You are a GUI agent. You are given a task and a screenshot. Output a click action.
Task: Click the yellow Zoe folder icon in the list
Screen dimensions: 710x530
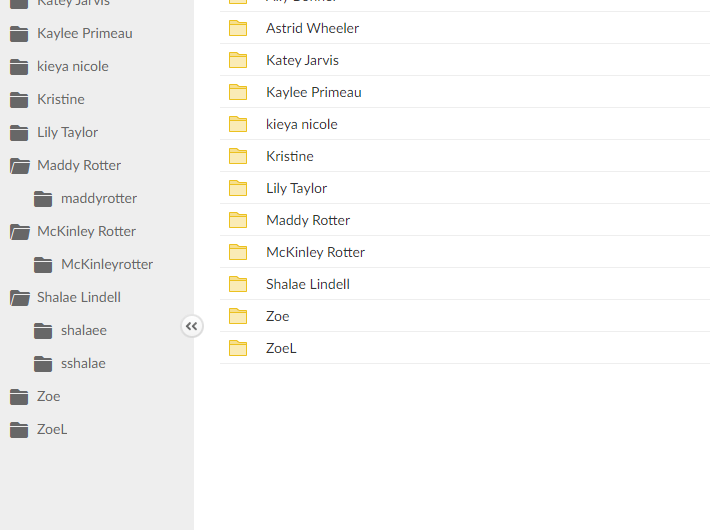pyautogui.click(x=238, y=316)
